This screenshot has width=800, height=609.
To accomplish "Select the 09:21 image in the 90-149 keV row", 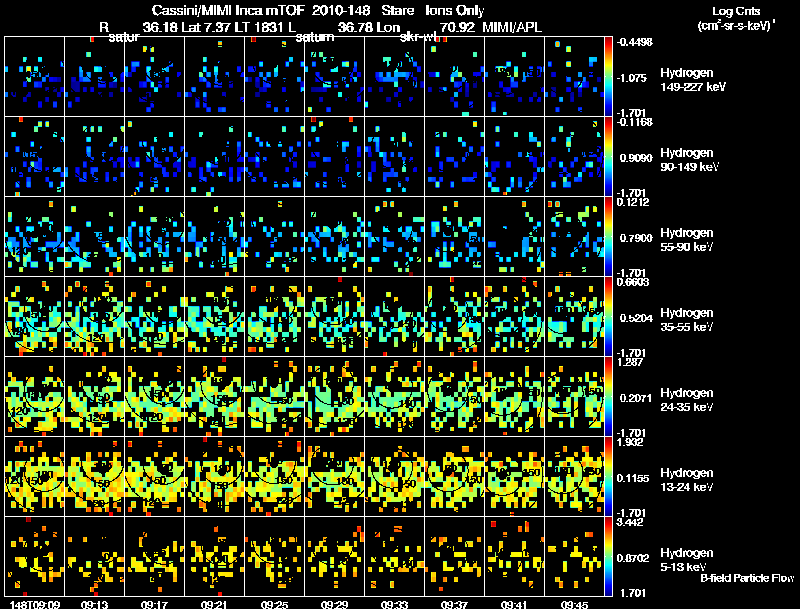I will [215, 157].
